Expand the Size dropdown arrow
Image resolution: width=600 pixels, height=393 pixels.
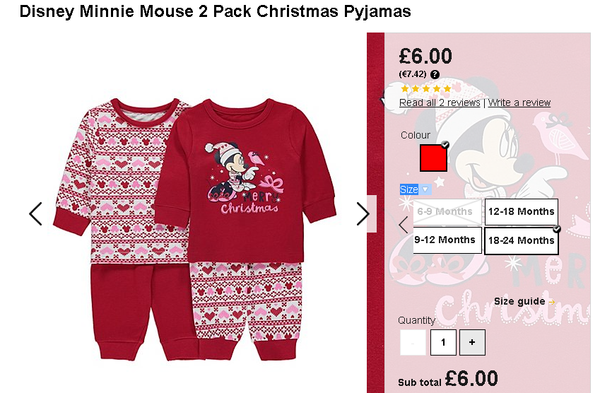click(x=425, y=189)
